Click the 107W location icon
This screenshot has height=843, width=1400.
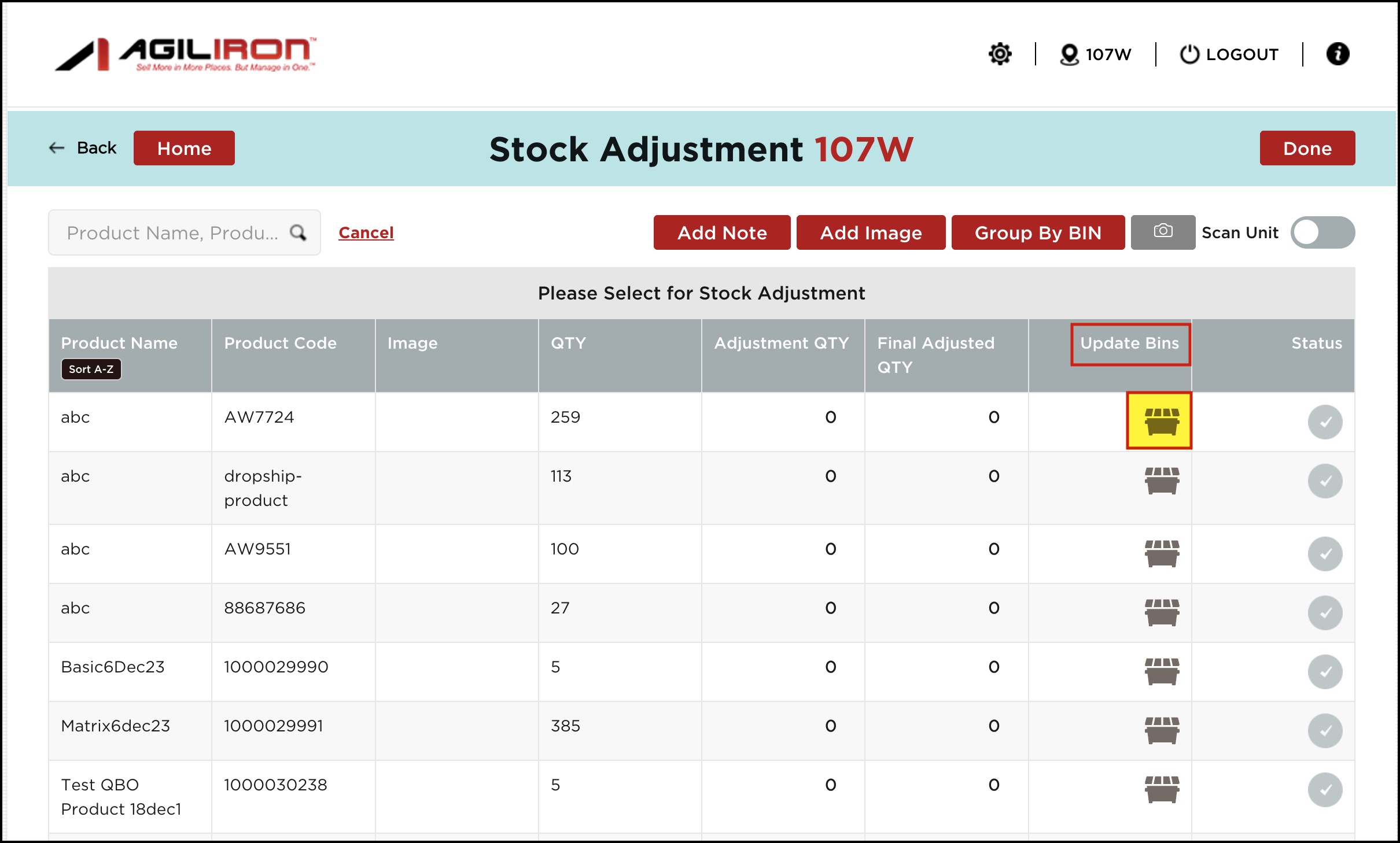(x=1069, y=55)
